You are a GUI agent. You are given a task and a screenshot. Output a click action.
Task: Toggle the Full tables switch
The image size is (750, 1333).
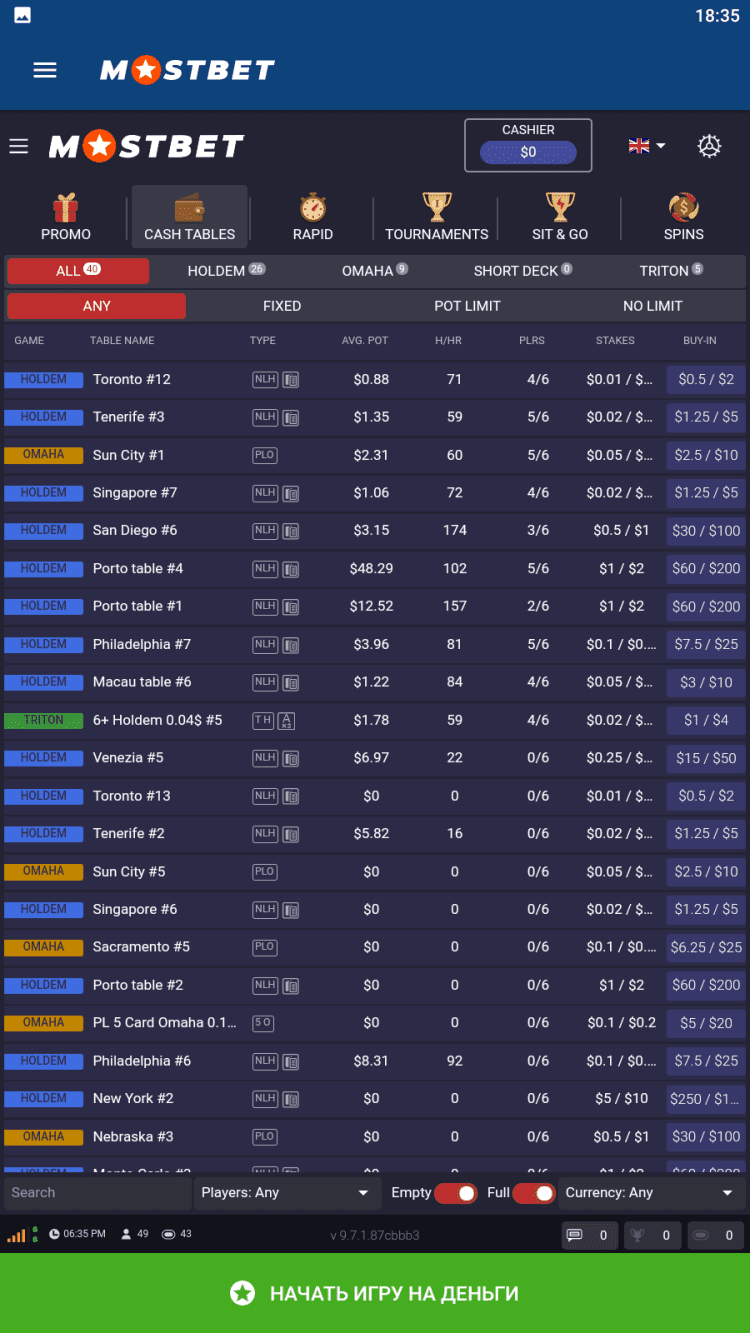point(534,1193)
